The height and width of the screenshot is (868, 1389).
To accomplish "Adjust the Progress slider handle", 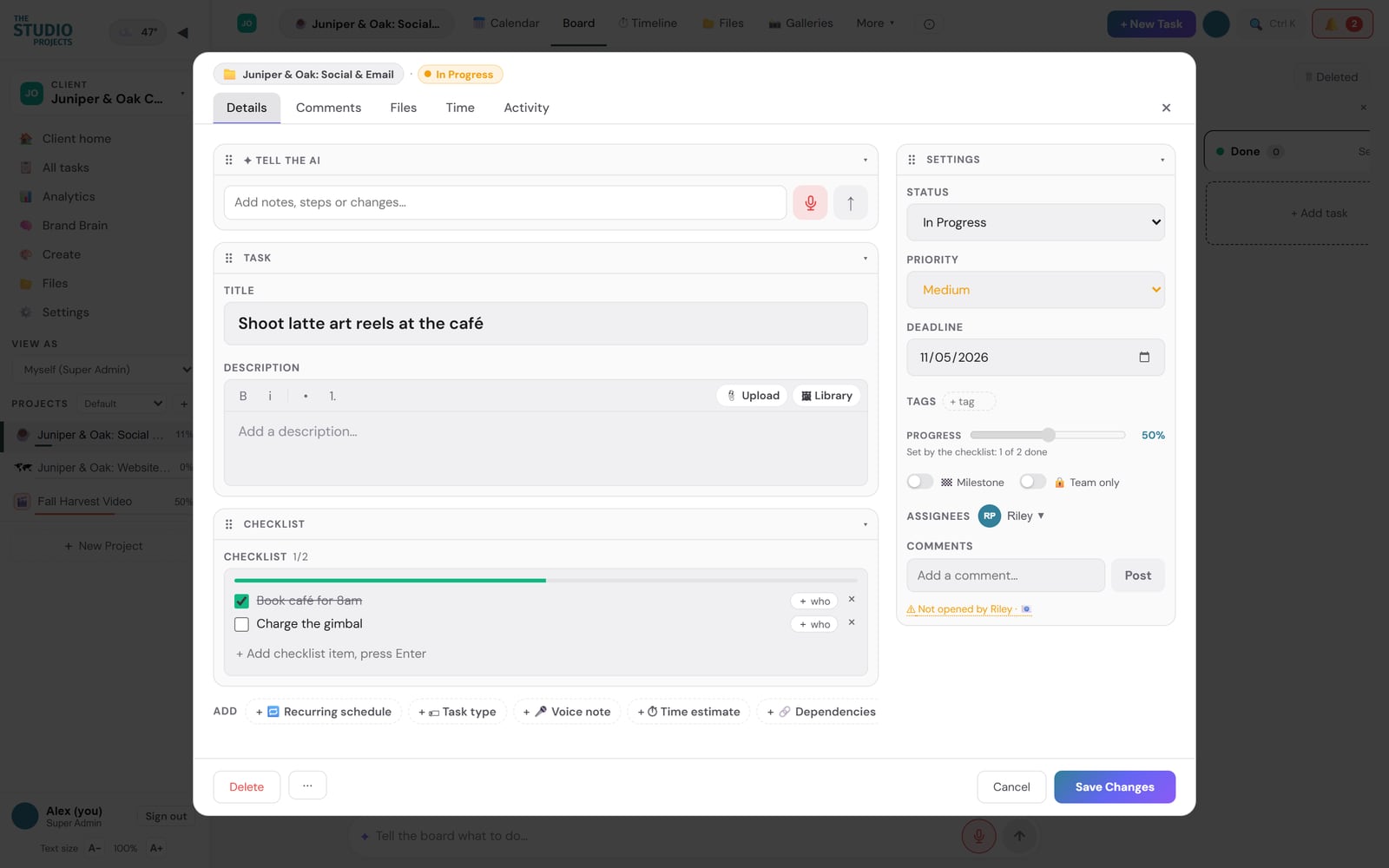I will (1048, 435).
